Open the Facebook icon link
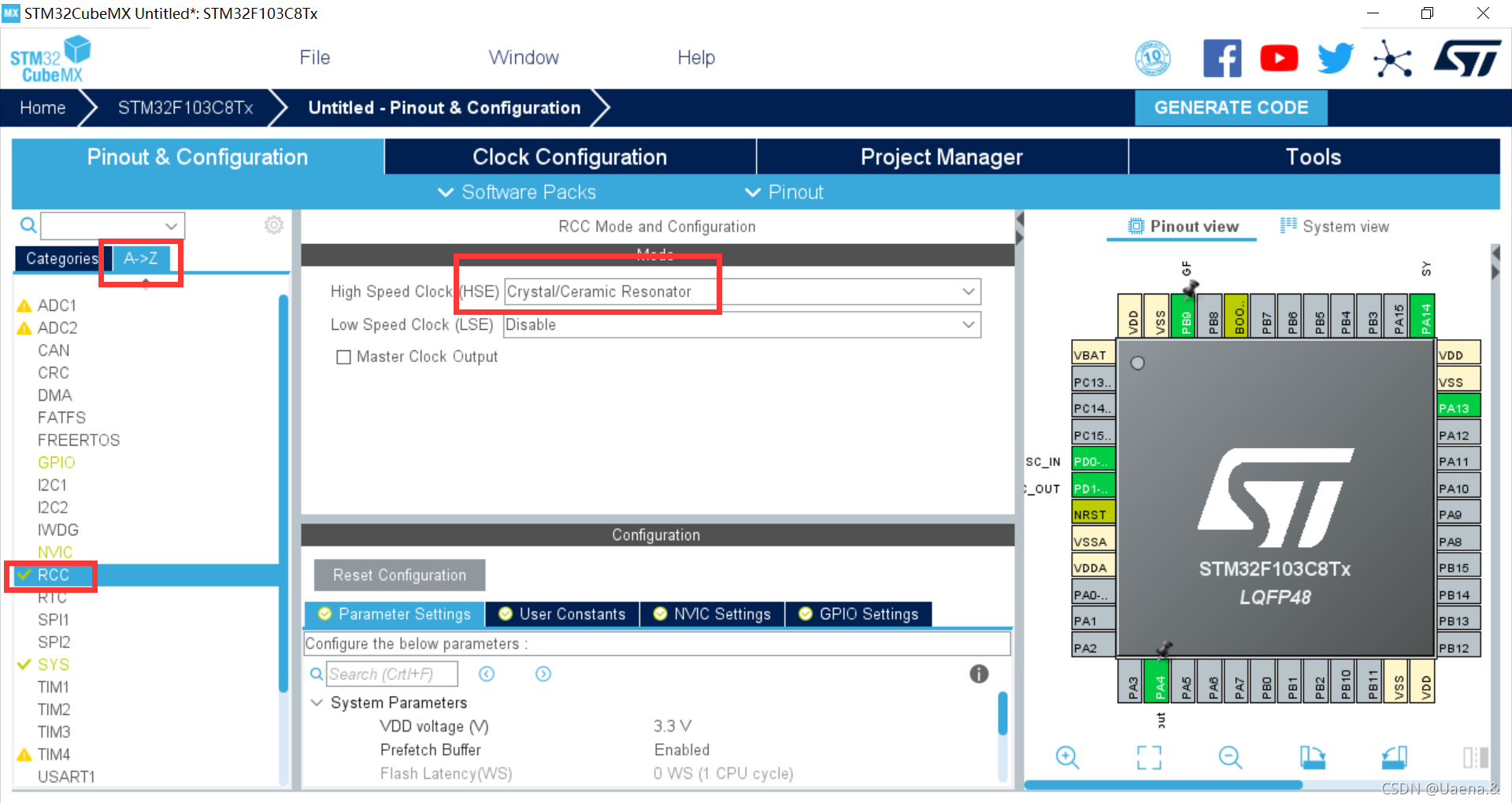The height and width of the screenshot is (803, 1512). pyautogui.click(x=1222, y=58)
